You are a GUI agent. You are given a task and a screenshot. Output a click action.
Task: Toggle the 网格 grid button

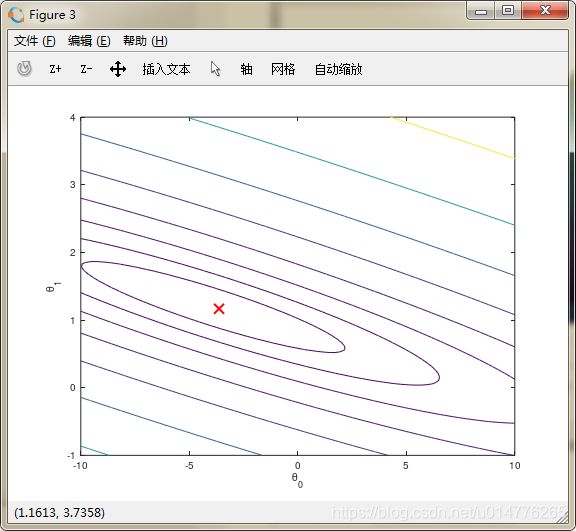283,69
